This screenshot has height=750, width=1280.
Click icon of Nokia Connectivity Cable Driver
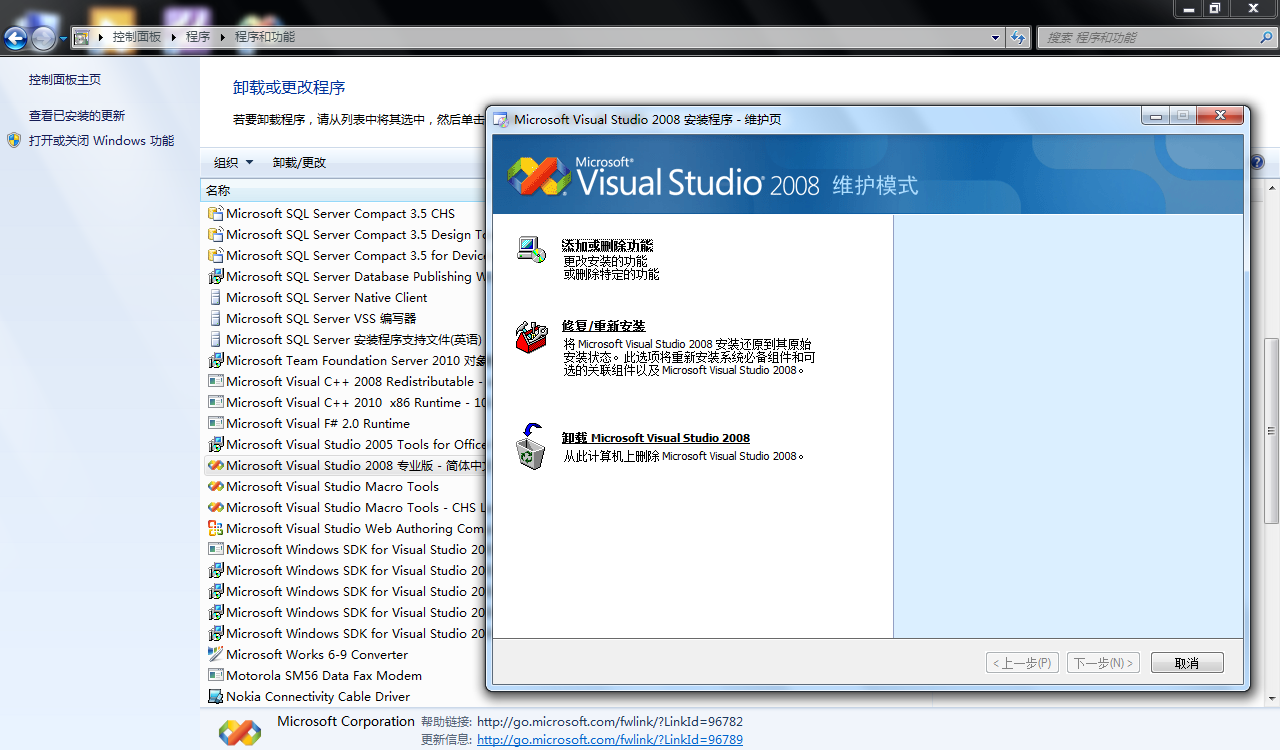(215, 696)
